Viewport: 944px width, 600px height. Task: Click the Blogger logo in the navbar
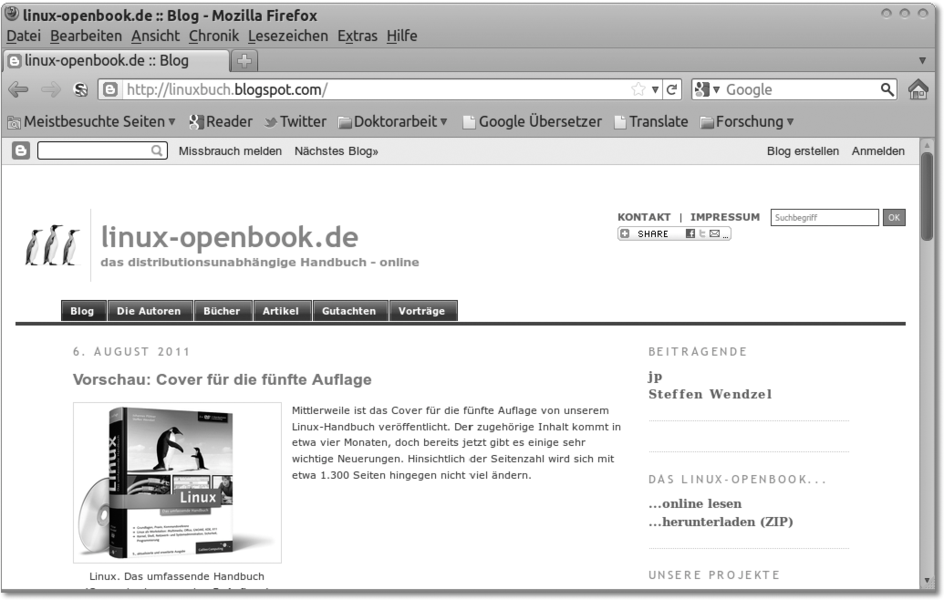[20, 151]
